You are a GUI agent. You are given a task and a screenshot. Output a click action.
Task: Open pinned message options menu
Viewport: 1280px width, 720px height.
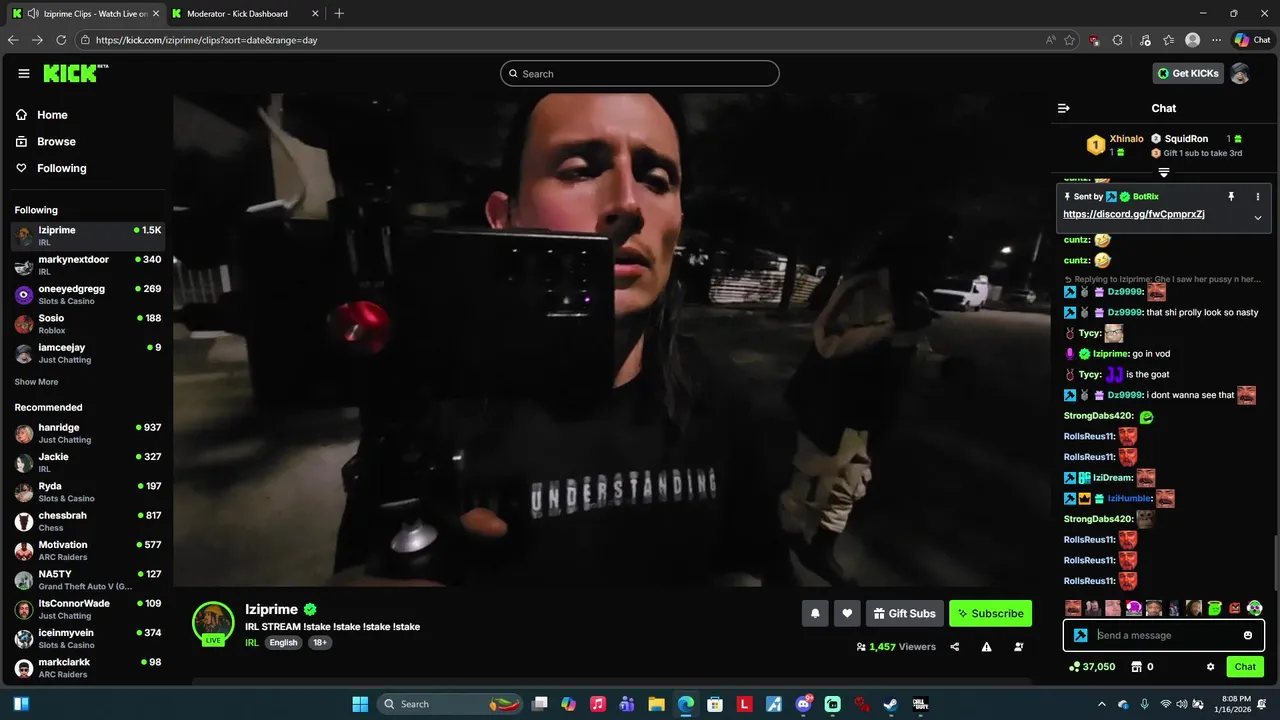(1258, 197)
